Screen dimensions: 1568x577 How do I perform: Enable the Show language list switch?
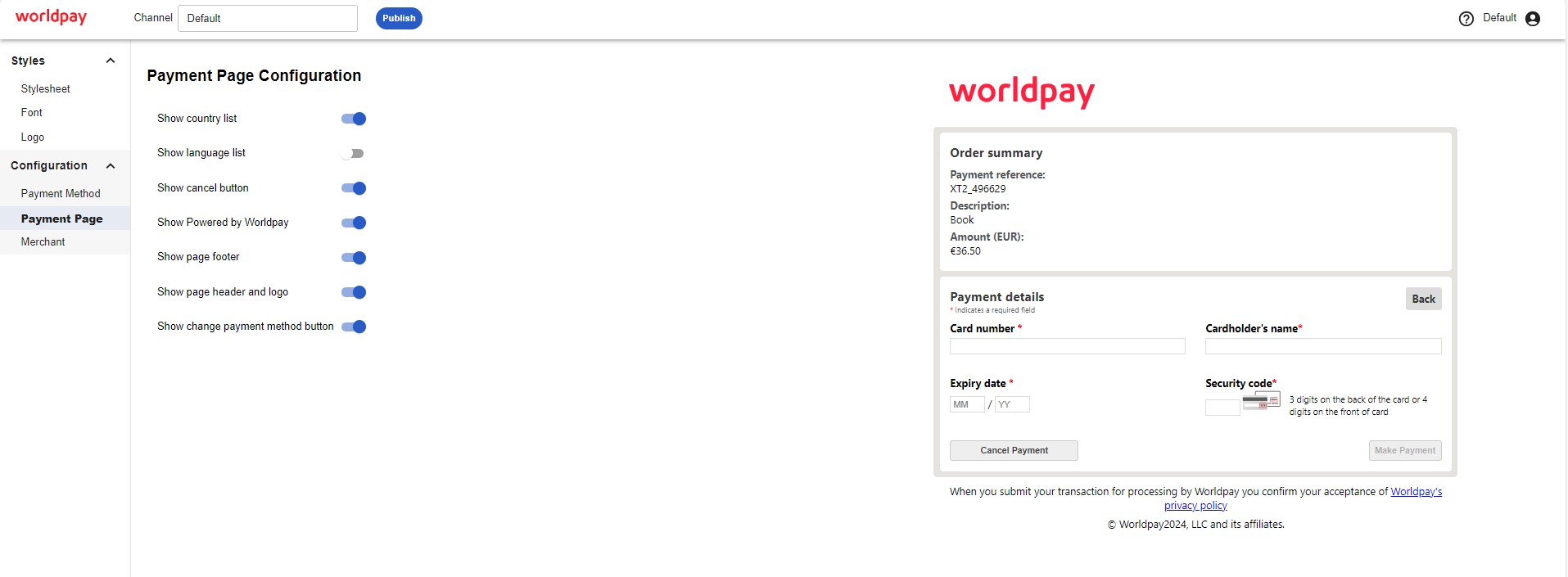coord(353,154)
